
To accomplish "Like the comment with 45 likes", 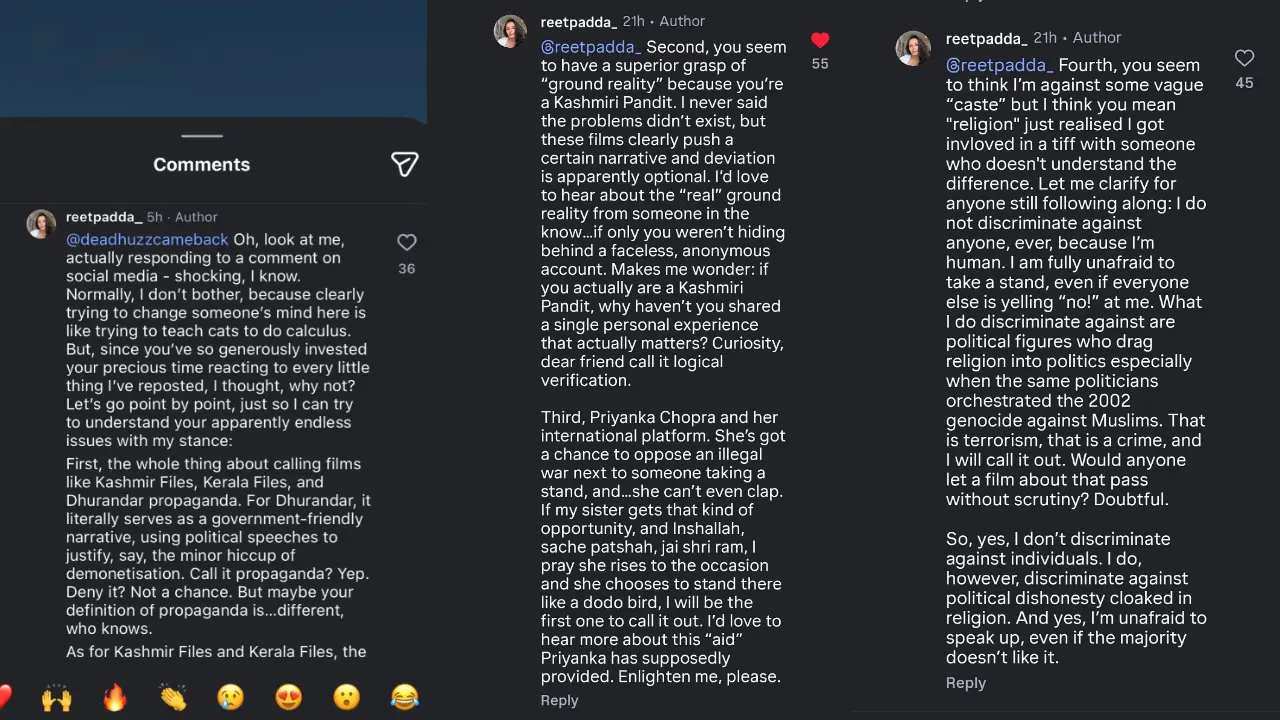I will tap(1244, 58).
